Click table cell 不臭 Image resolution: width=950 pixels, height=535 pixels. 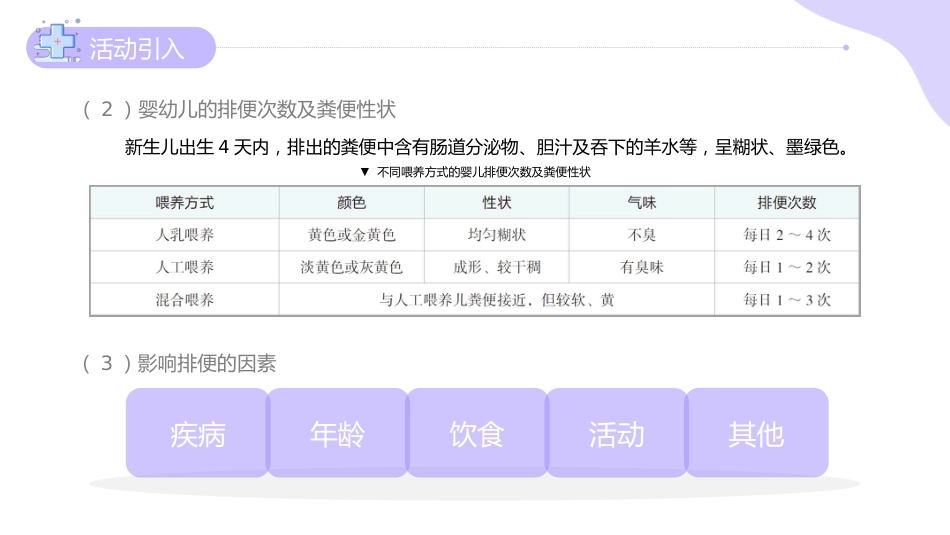[642, 235]
